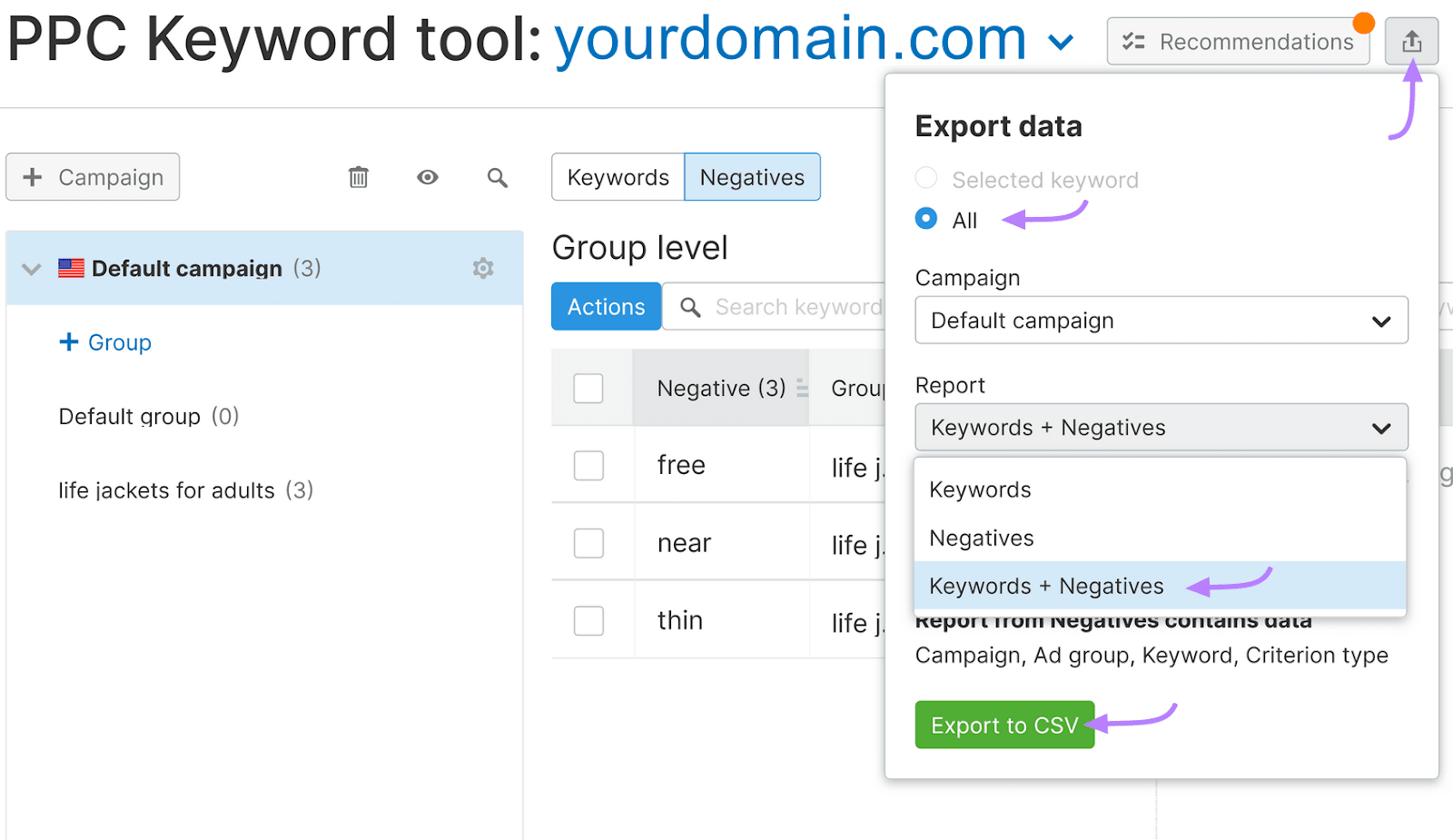The image size is (1453, 840).
Task: Select life jackets for adults group
Action: [x=186, y=490]
